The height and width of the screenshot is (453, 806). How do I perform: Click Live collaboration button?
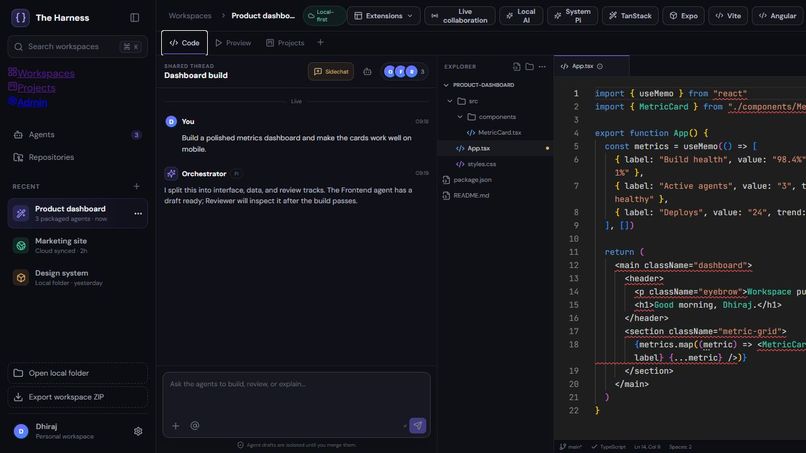[x=460, y=16]
